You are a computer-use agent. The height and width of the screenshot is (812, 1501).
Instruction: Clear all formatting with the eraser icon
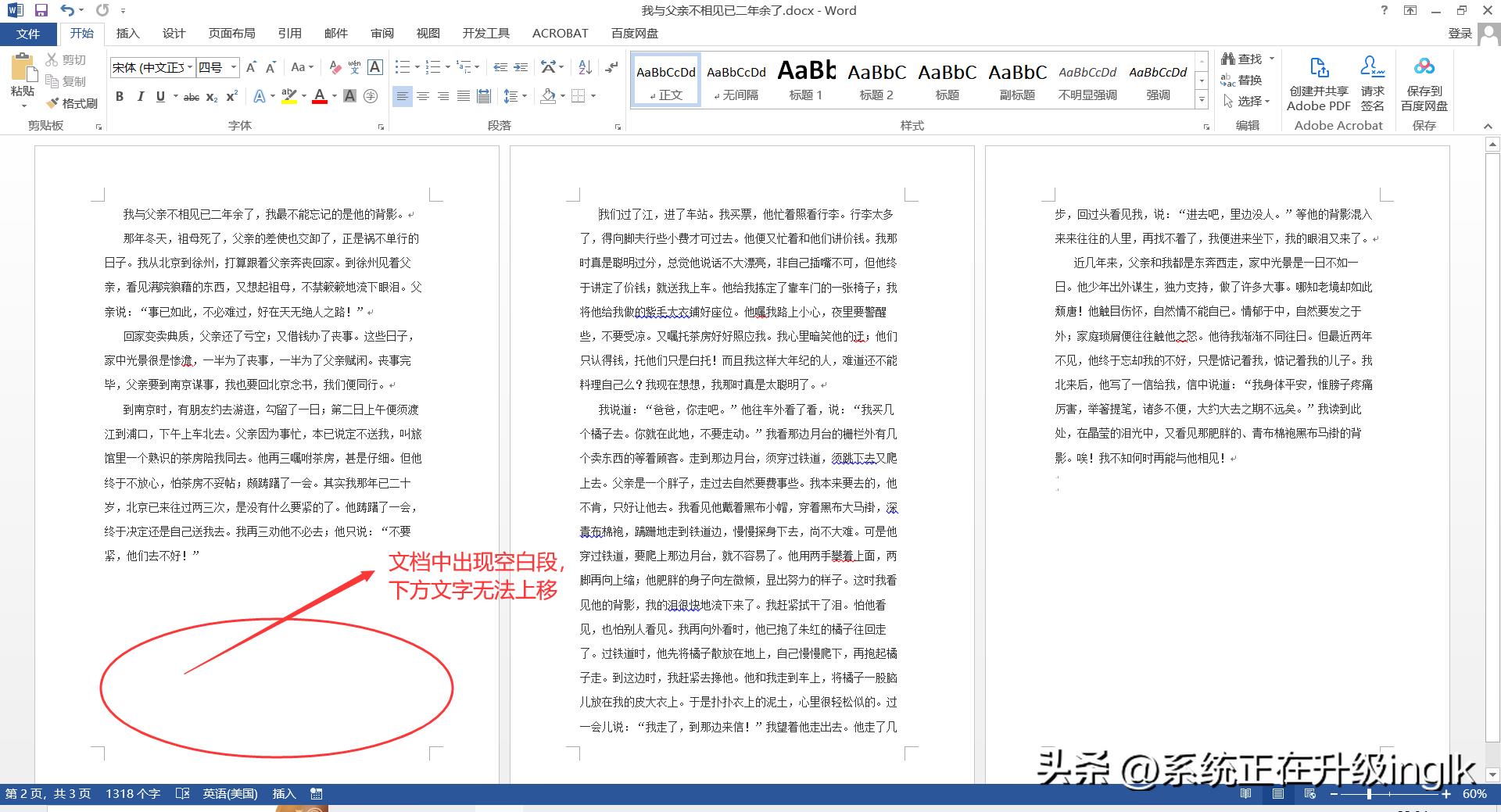click(x=335, y=68)
